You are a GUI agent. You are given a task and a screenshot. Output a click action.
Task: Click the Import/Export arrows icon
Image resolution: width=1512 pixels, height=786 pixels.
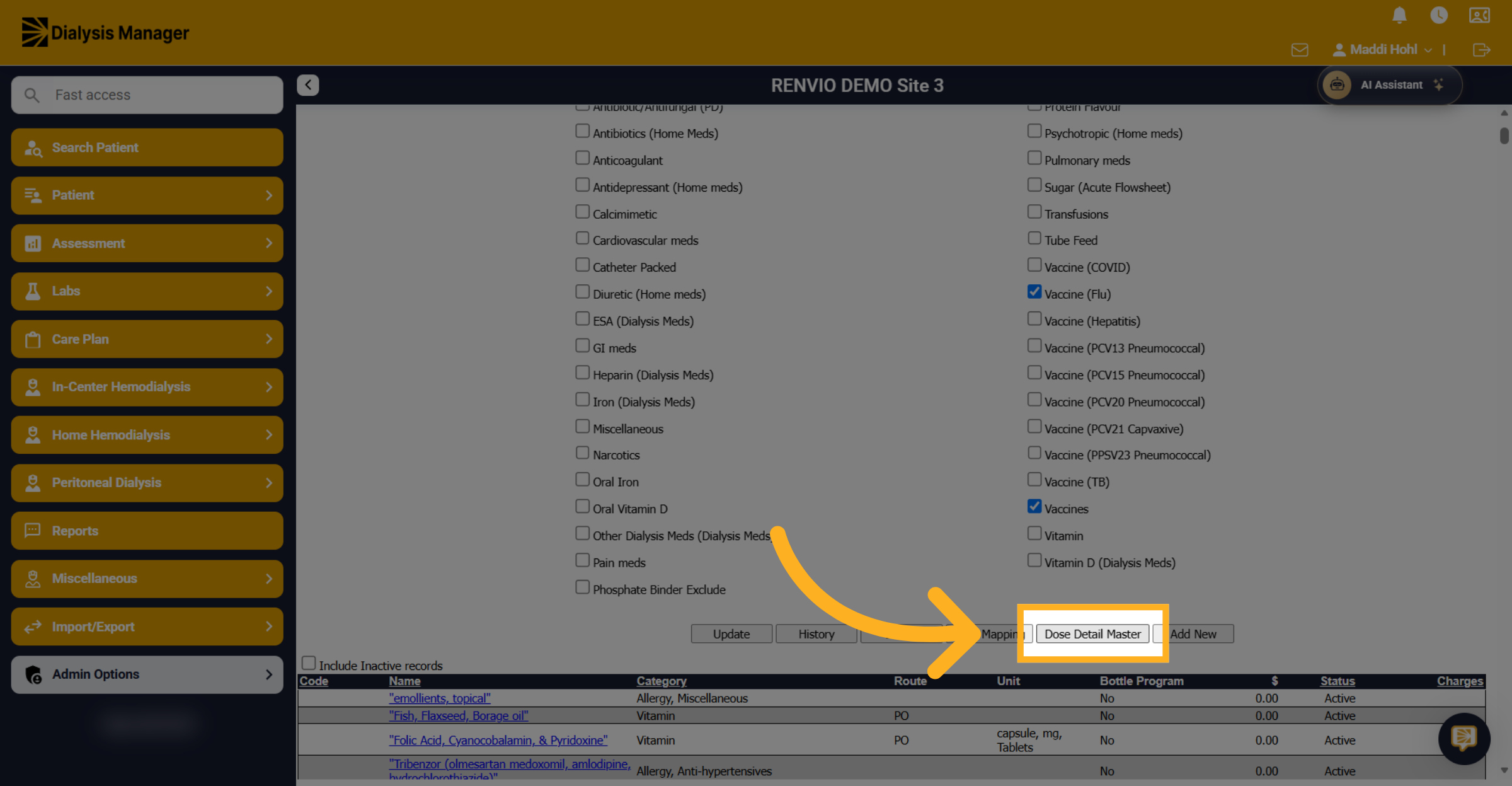pos(33,627)
